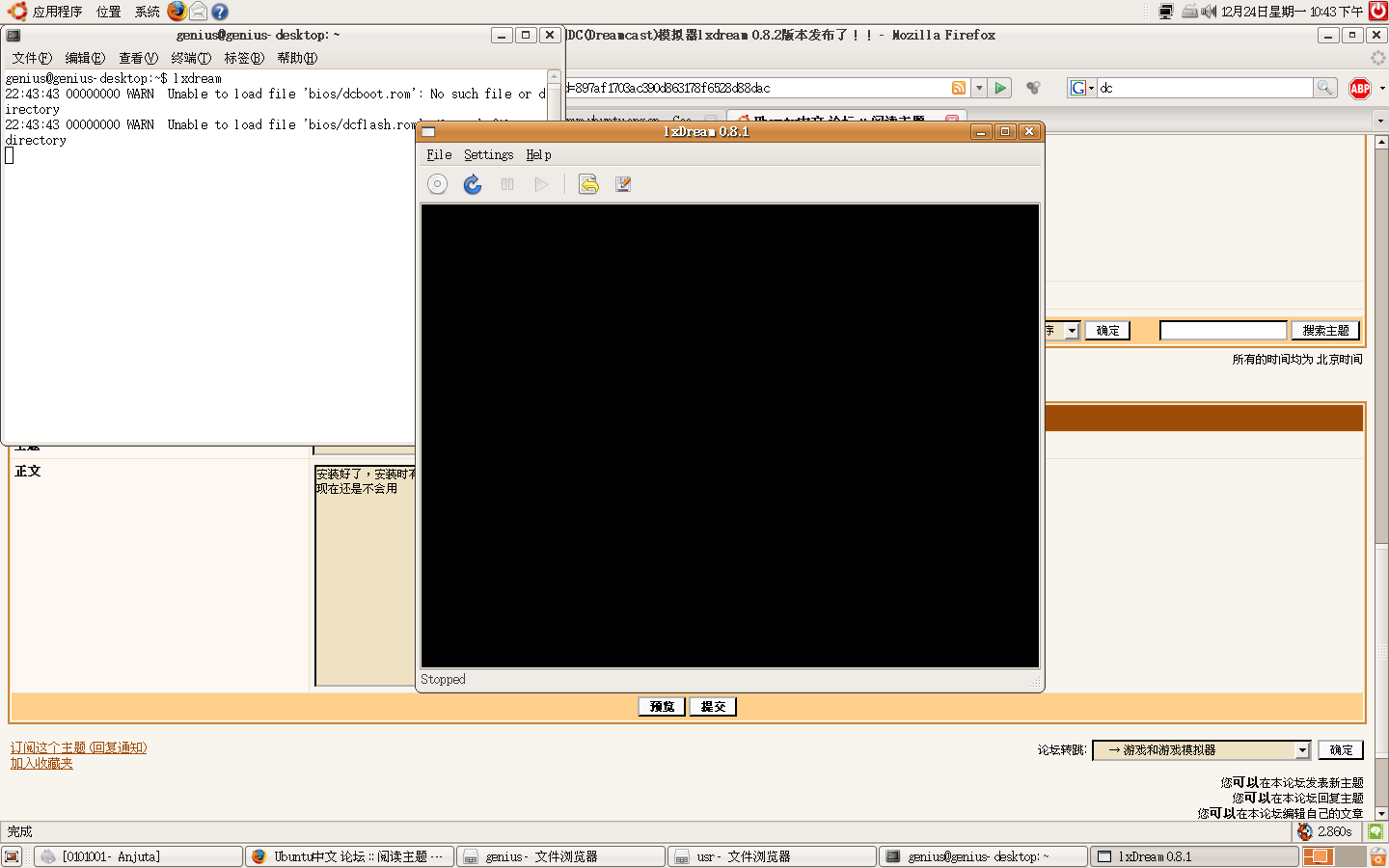Open Firefox URL history dropdown arrow

click(x=979, y=88)
